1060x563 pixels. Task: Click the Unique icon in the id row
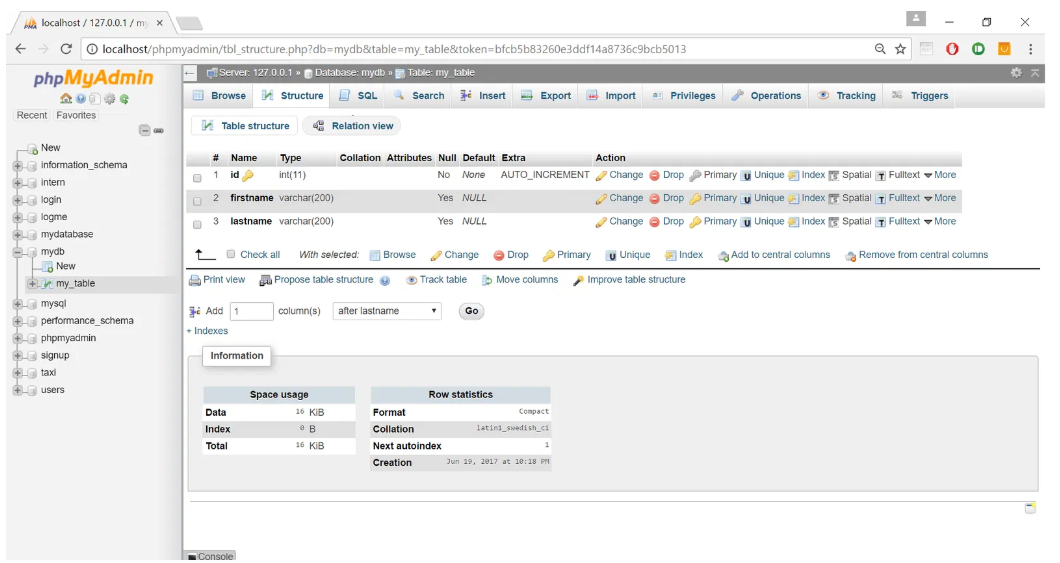point(747,176)
